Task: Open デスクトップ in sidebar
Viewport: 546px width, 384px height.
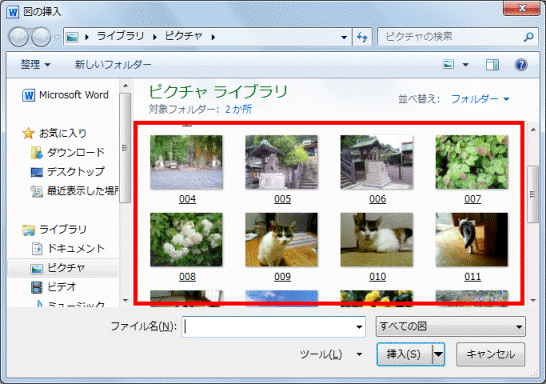Action: click(x=68, y=172)
